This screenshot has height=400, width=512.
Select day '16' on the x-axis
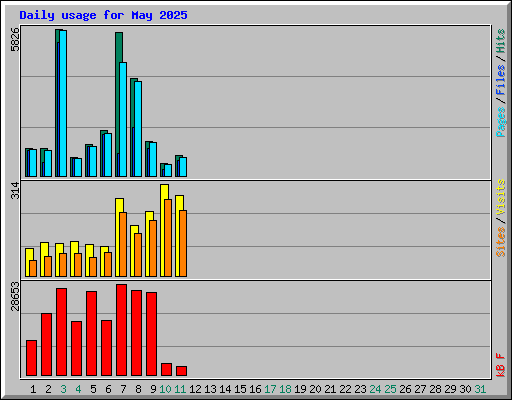[x=255, y=389]
